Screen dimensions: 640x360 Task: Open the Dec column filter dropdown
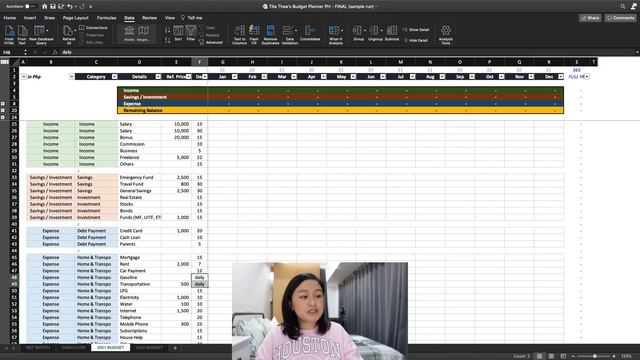pos(561,77)
